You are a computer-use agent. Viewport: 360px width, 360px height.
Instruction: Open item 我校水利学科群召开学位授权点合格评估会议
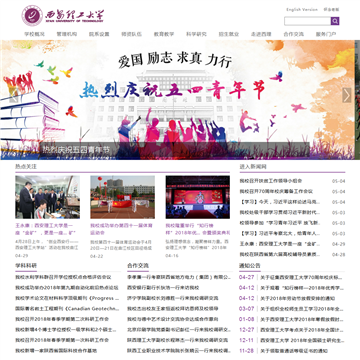(x=63, y=277)
